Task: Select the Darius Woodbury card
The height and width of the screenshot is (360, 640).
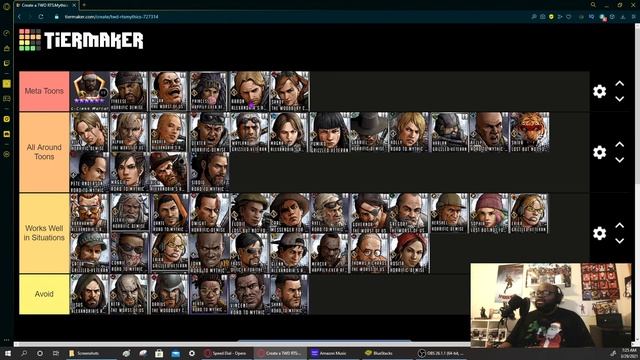Action: [169, 294]
